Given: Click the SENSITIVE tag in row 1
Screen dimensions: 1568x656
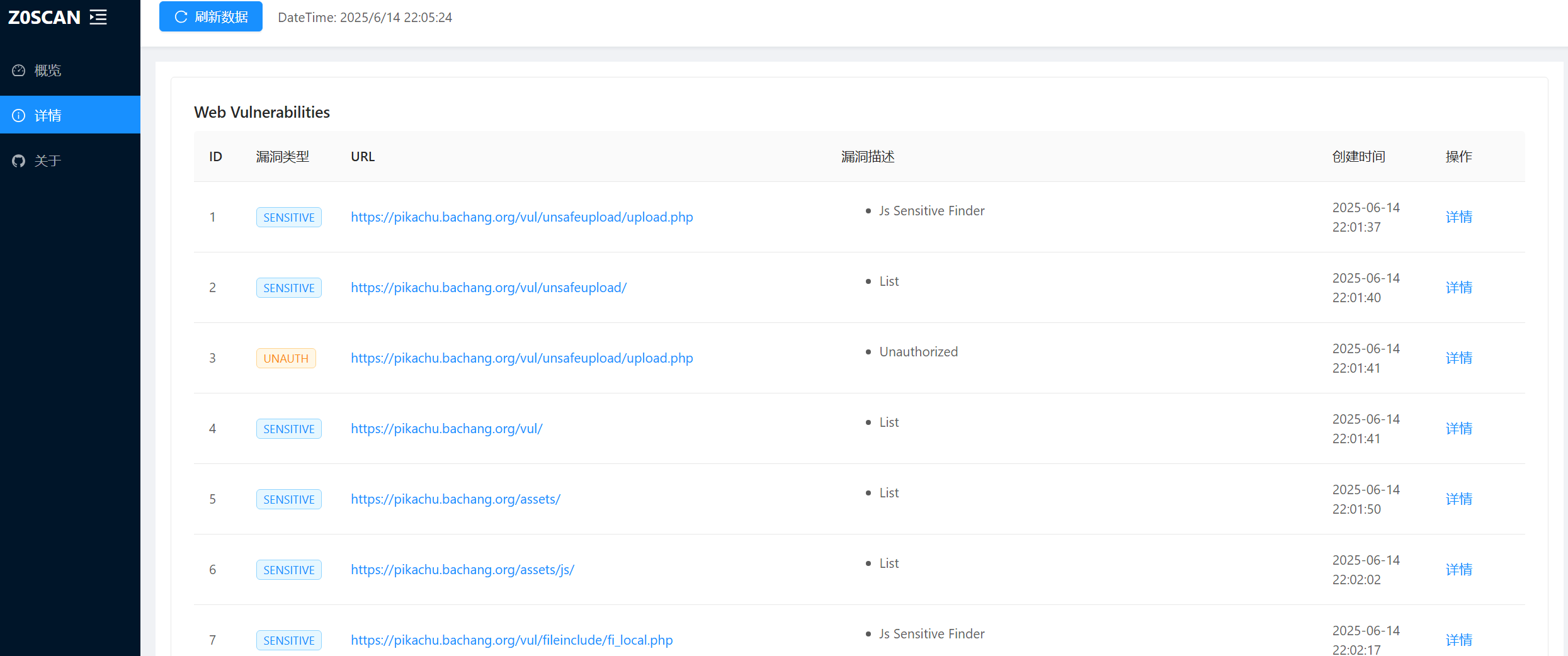Looking at the screenshot, I should pos(289,217).
